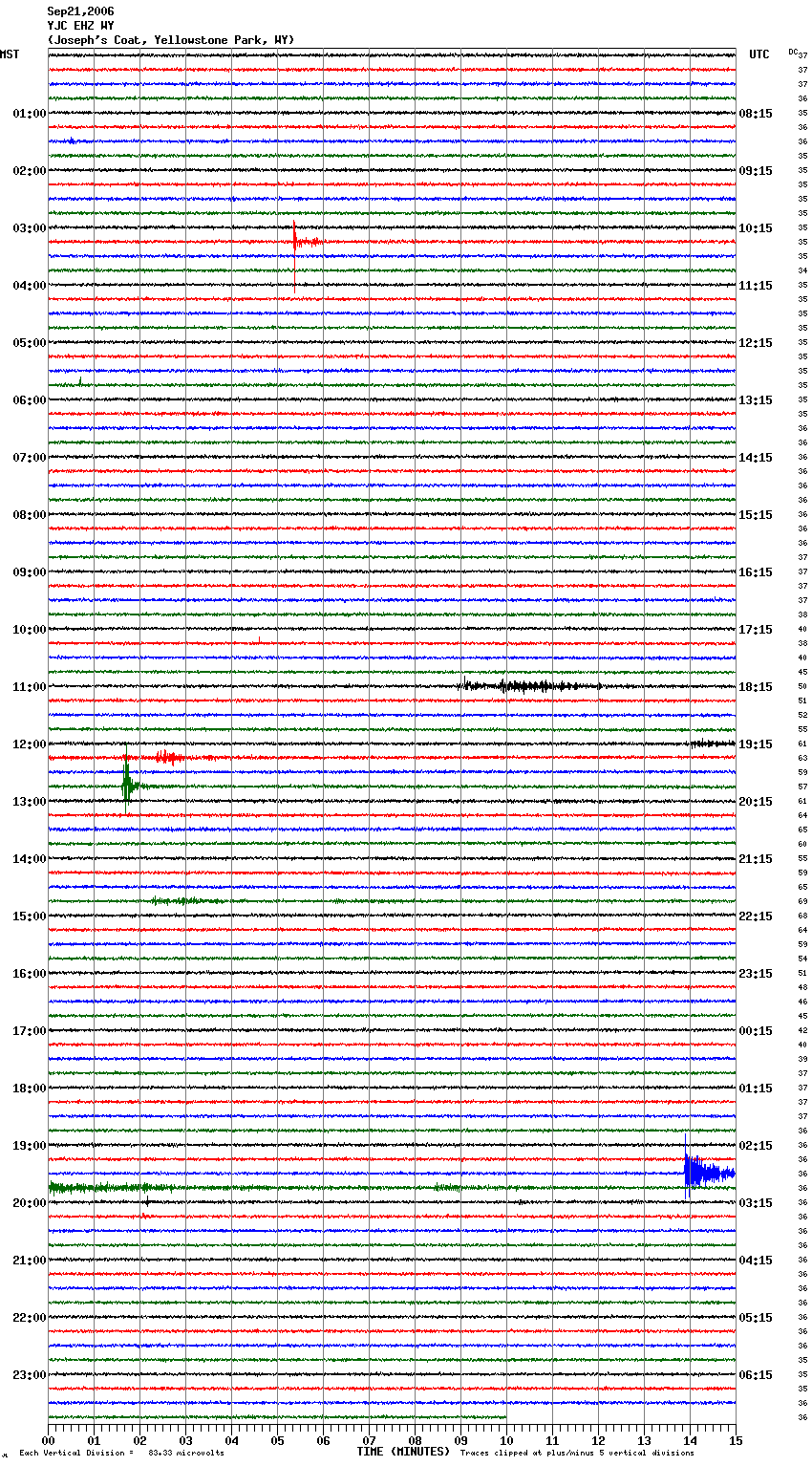The width and height of the screenshot is (812, 1466).
Task: Click minute 10 on the time axis
Action: [506, 1440]
